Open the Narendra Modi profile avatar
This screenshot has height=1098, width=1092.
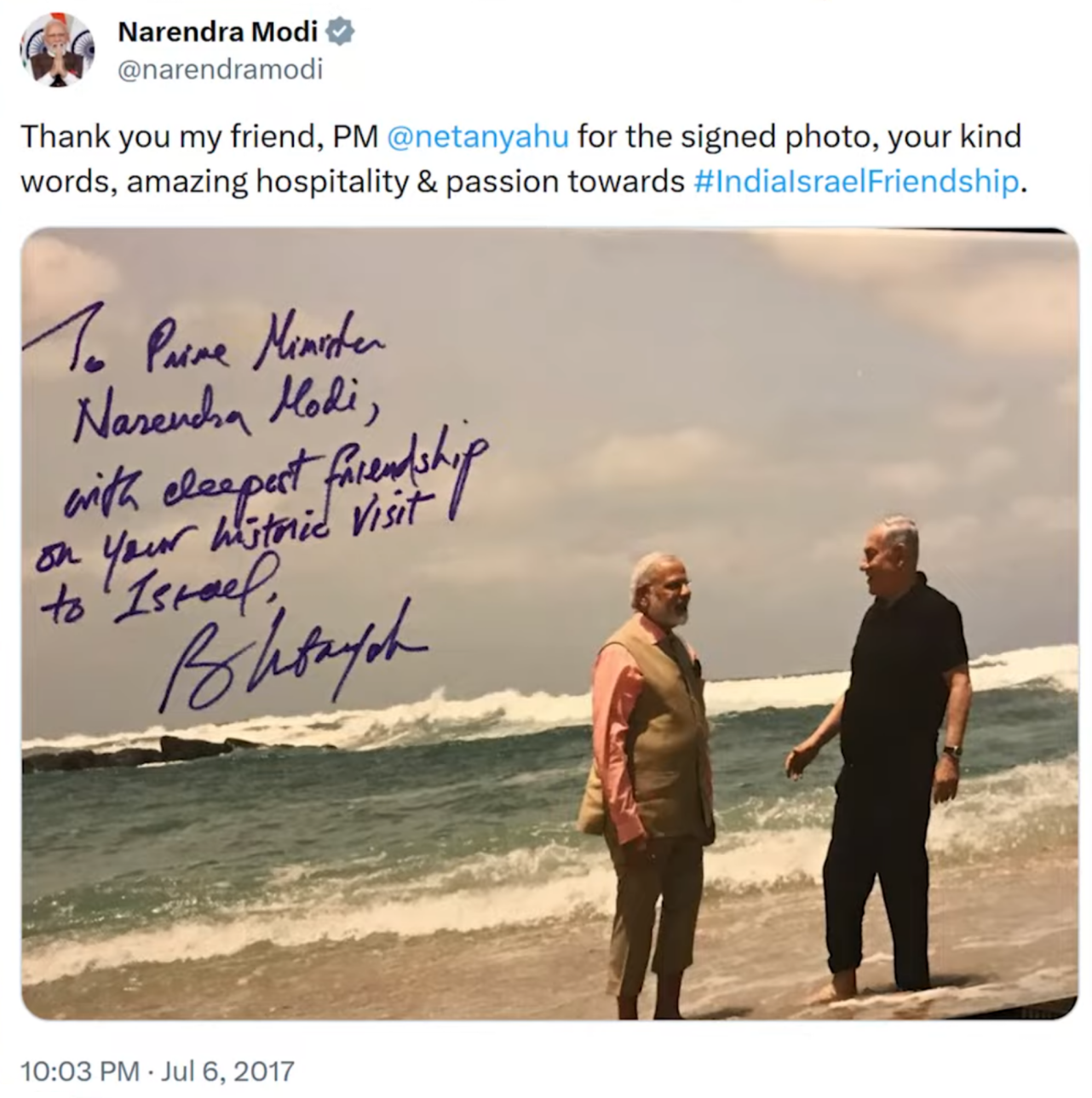[58, 49]
